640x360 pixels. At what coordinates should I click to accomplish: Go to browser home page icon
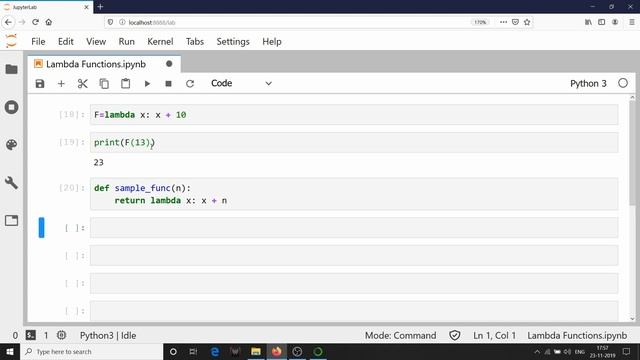coord(49,22)
